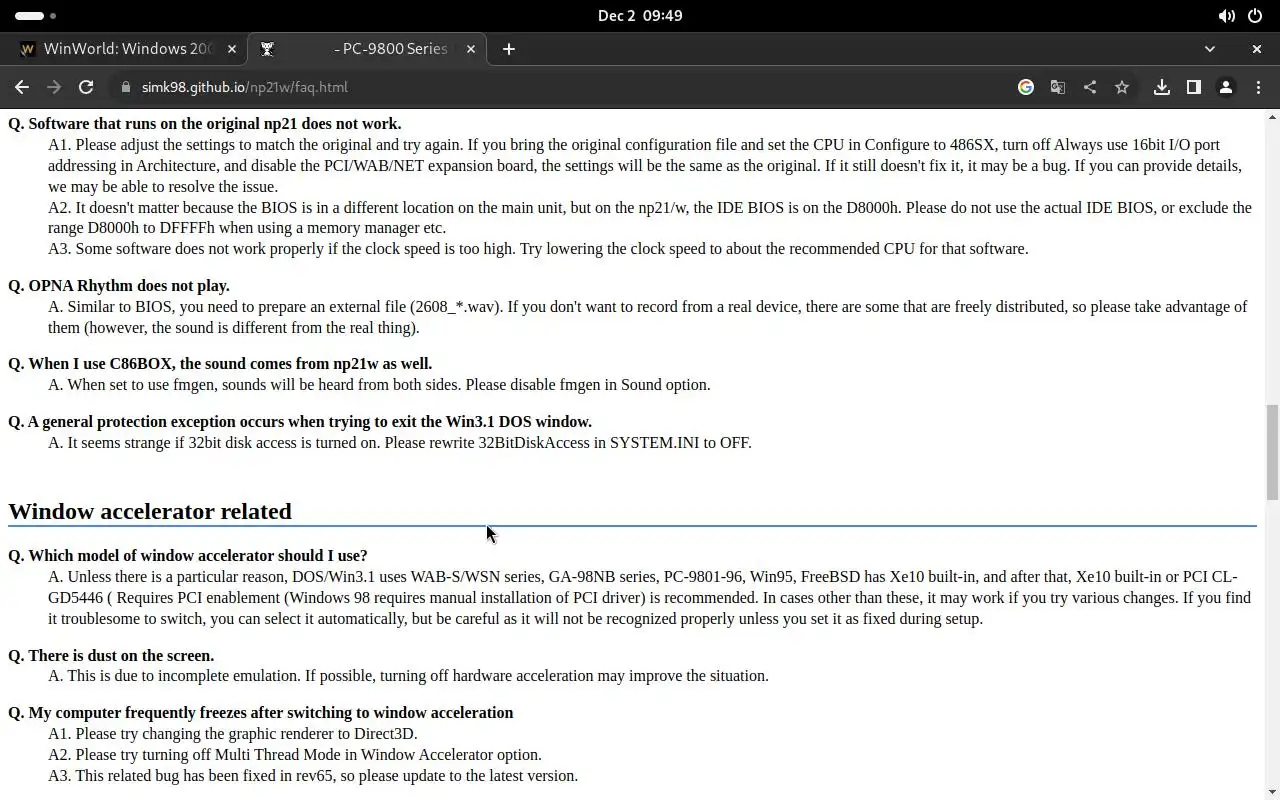
Task: Open the power menu icon
Action: (1255, 16)
